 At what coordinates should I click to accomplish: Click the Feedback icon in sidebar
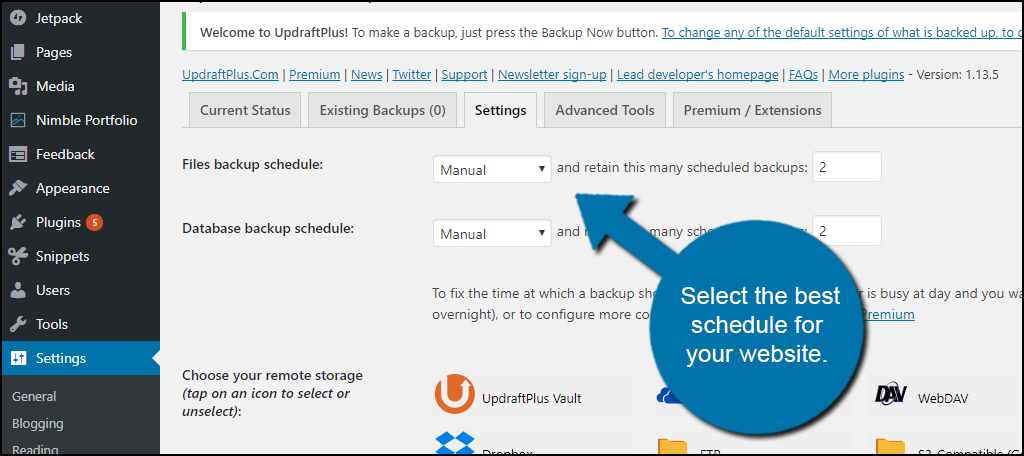[17, 154]
